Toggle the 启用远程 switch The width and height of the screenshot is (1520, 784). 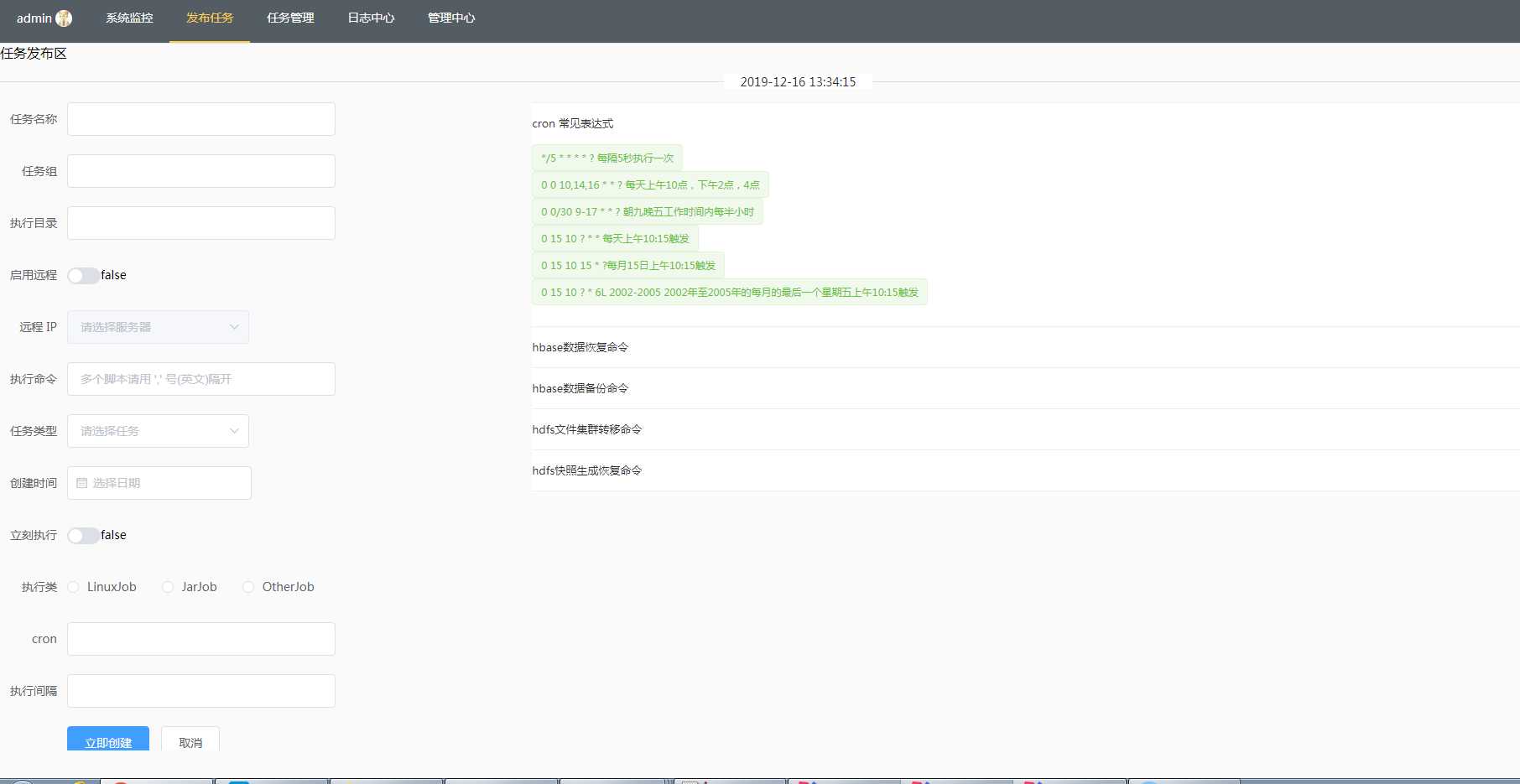point(82,276)
